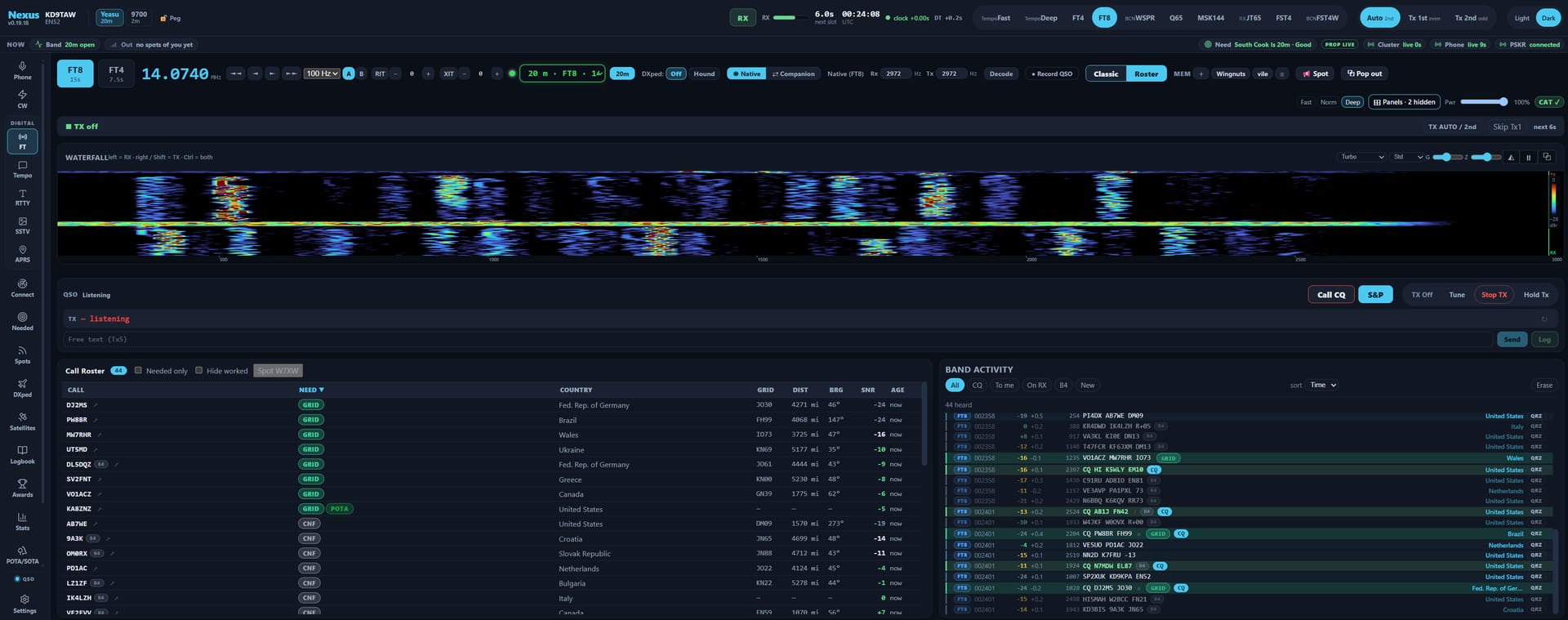1568x620 pixels.
Task: Enable the Hide worked checkbox
Action: pyautogui.click(x=198, y=370)
